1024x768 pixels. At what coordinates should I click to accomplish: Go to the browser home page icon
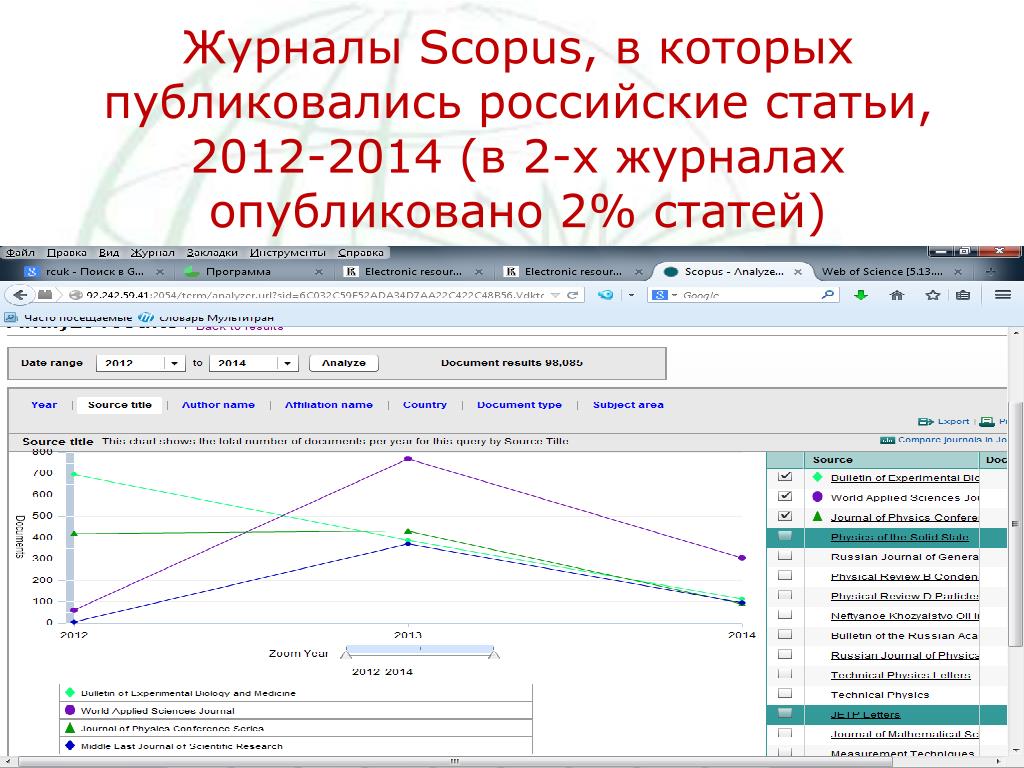pos(897,295)
